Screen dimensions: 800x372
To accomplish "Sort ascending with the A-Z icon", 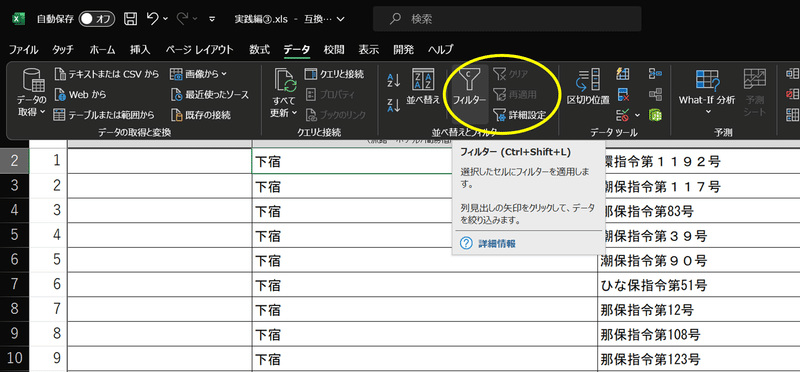I will tap(393, 80).
